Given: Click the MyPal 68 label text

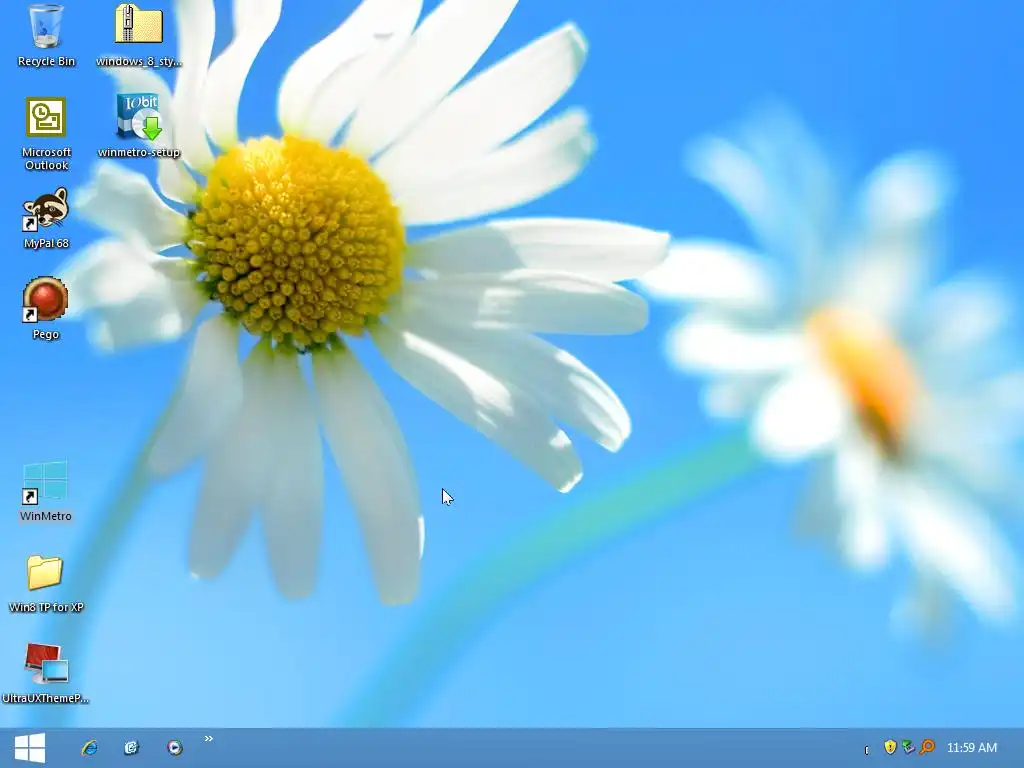Looking at the screenshot, I should (46, 244).
